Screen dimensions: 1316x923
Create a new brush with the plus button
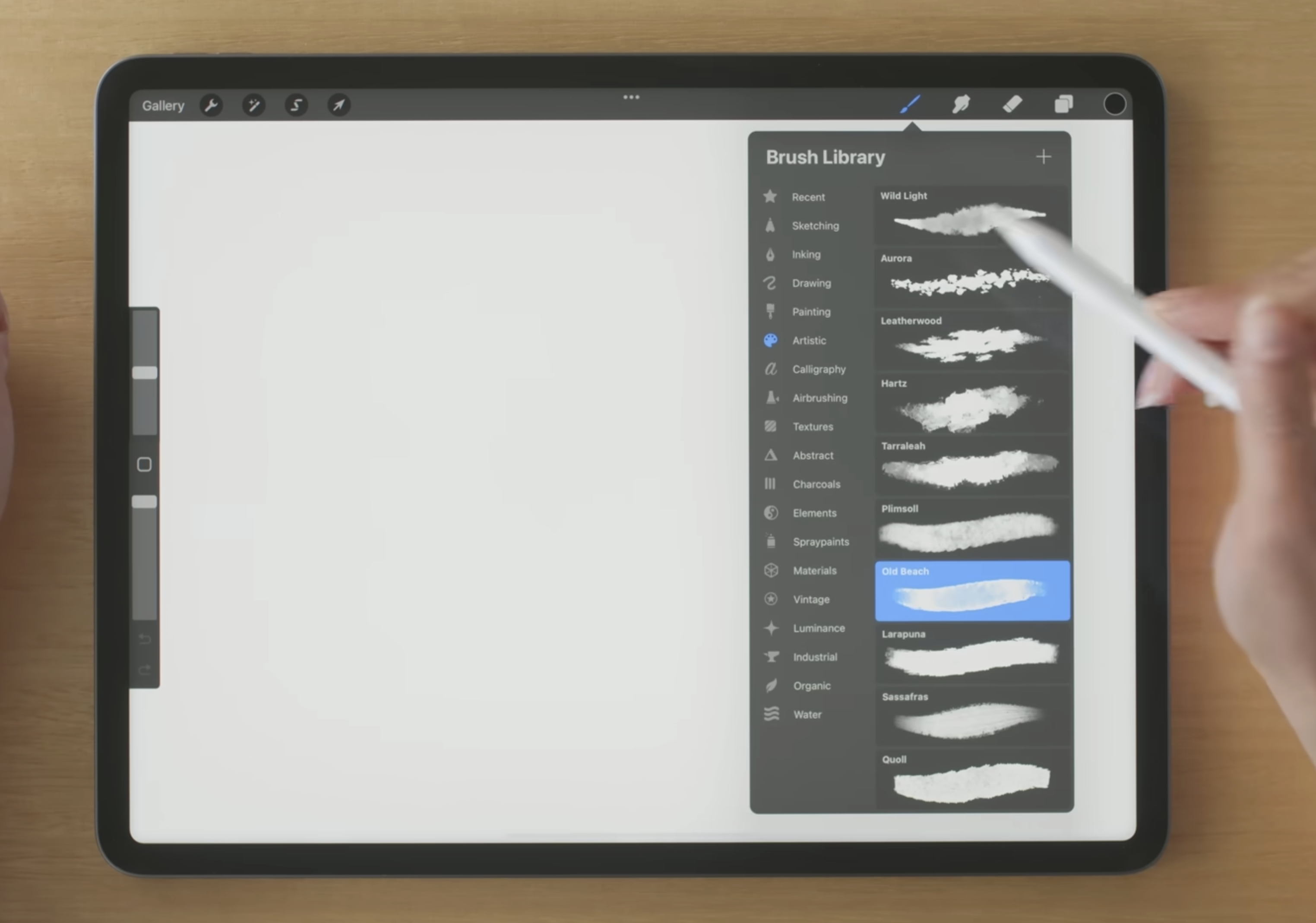click(1043, 156)
